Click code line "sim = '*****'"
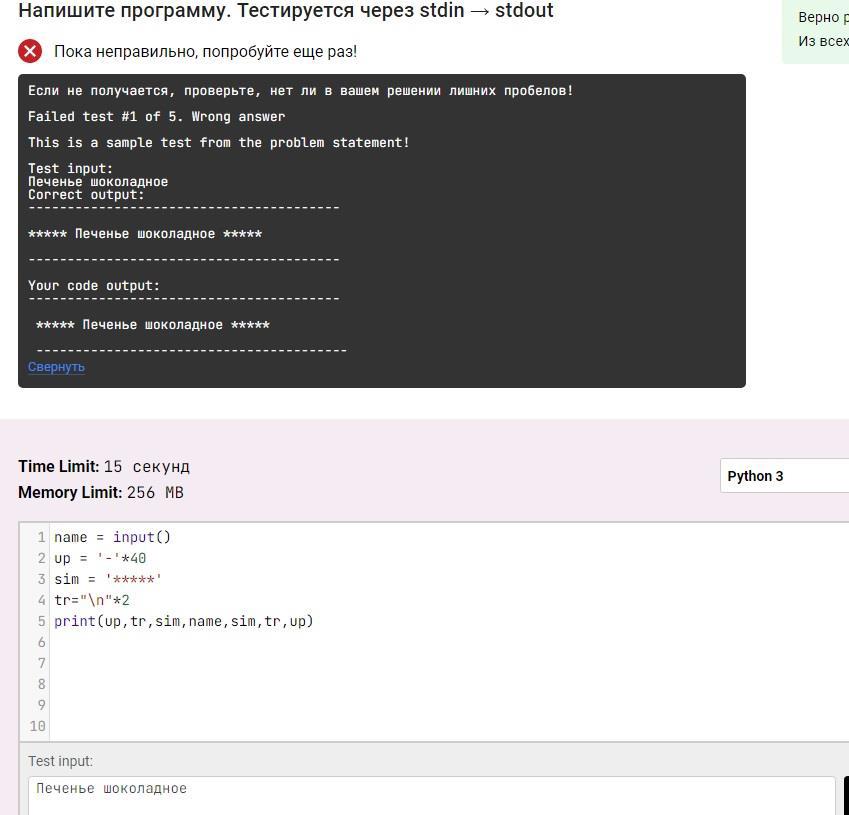The width and height of the screenshot is (849, 815). pyautogui.click(x=108, y=579)
